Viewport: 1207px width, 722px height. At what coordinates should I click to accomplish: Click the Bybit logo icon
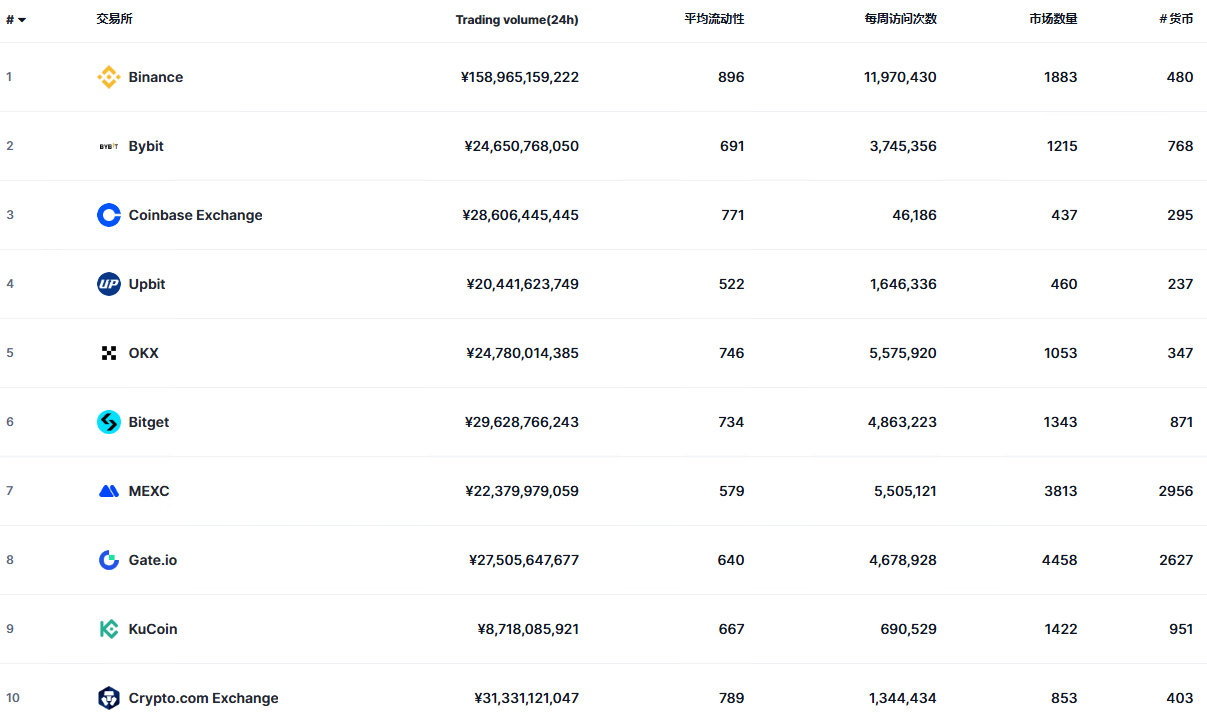[x=108, y=146]
